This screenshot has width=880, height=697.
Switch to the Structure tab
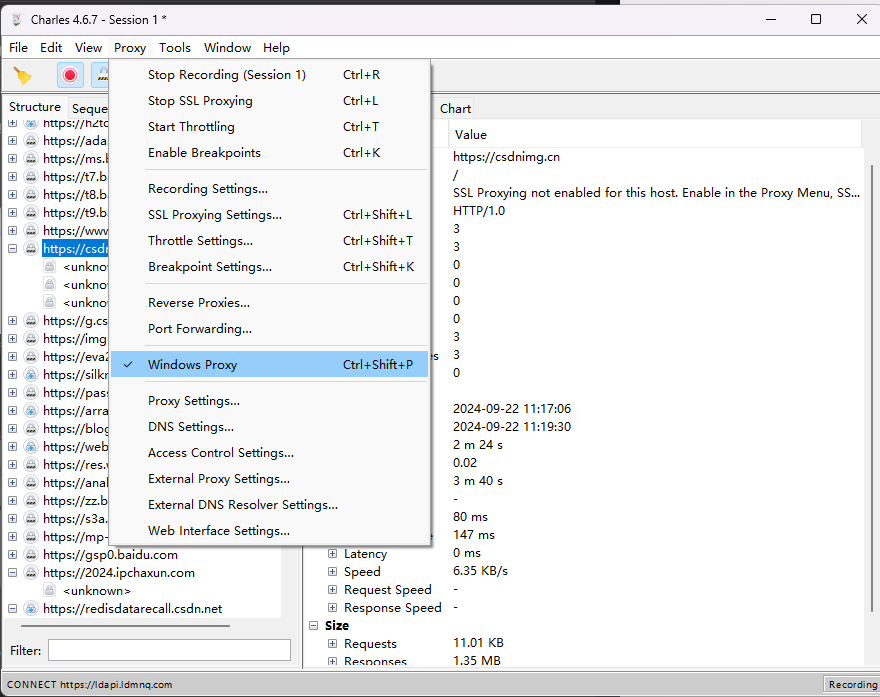coord(35,107)
